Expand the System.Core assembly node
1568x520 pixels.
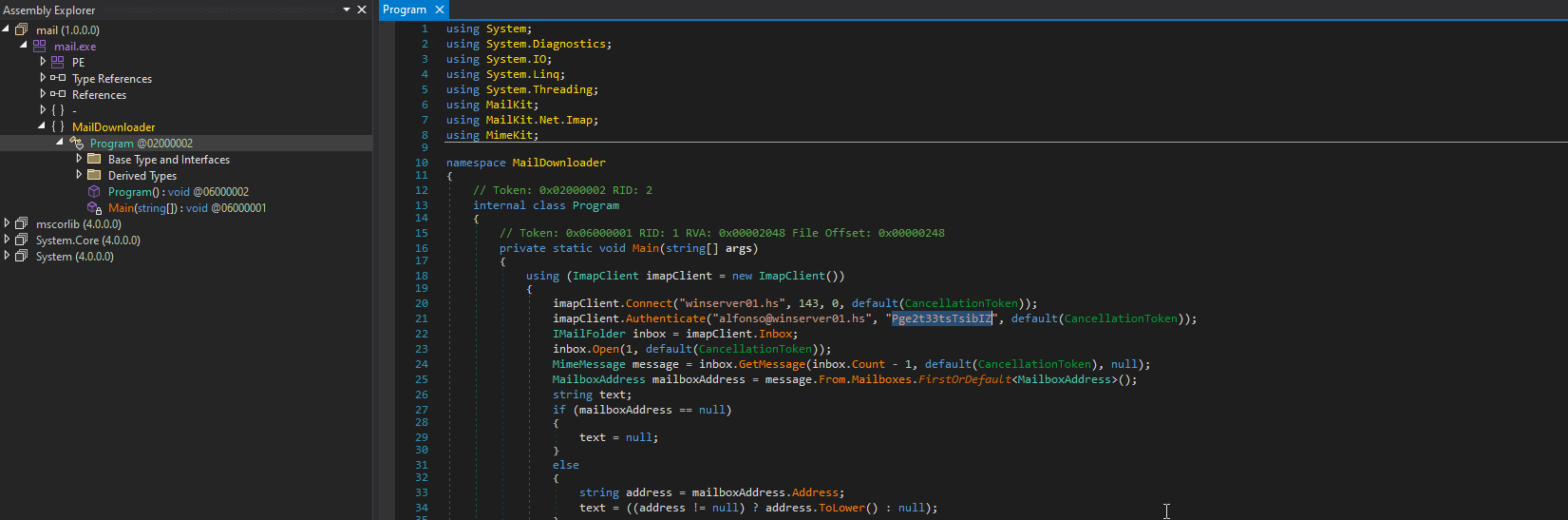(7, 240)
